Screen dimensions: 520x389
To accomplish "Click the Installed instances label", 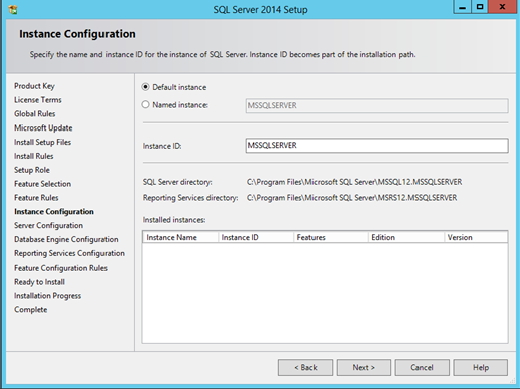I will [x=174, y=220].
